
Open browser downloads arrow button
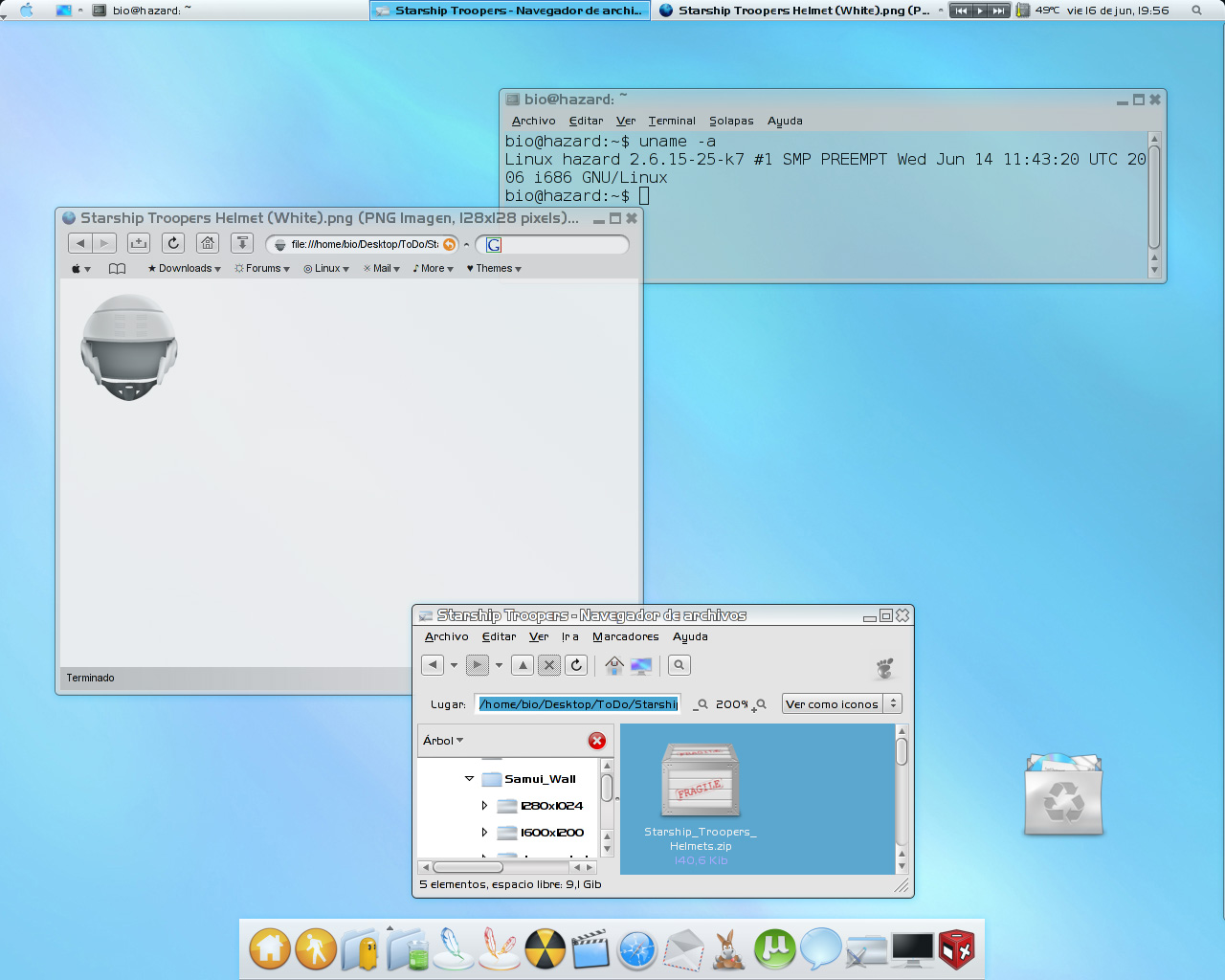(x=242, y=243)
